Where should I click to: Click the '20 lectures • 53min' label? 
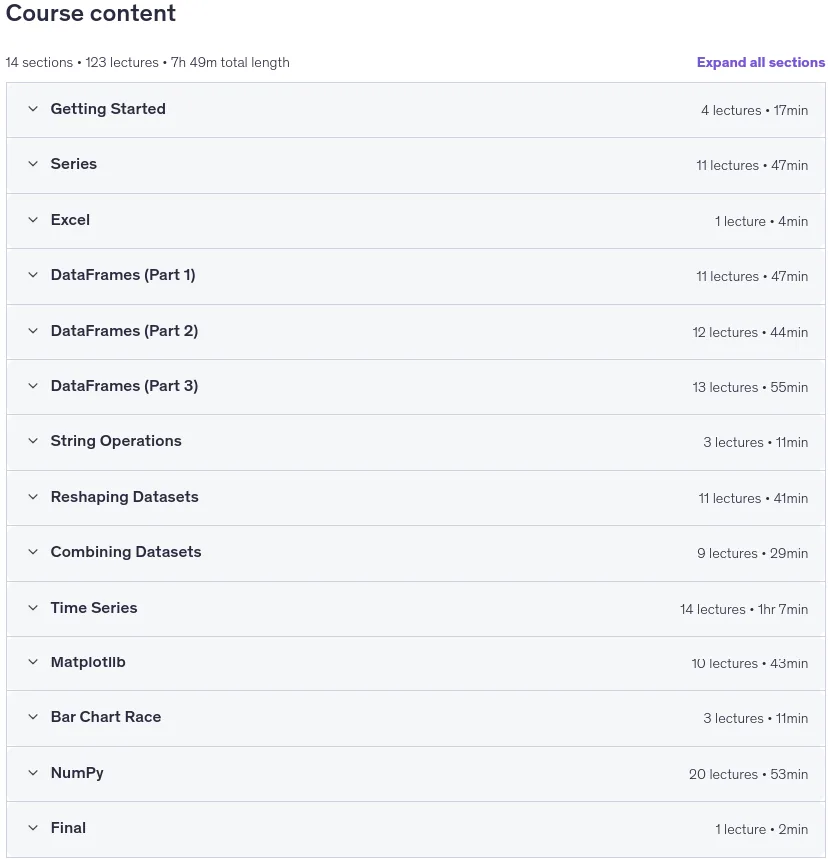pyautogui.click(x=748, y=774)
